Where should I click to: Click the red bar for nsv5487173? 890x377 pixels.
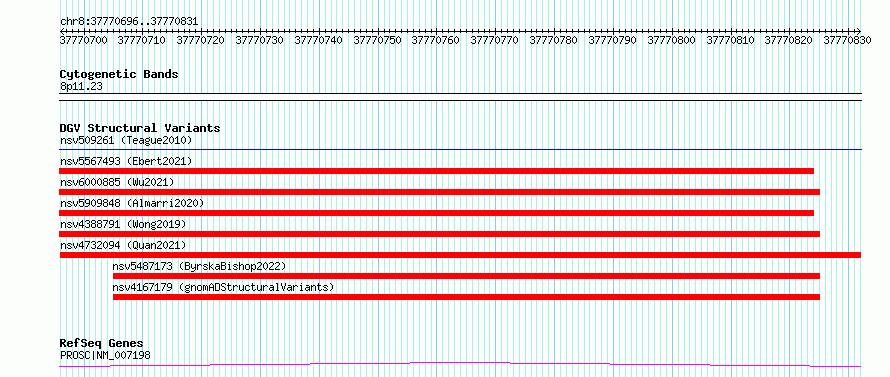click(x=467, y=276)
